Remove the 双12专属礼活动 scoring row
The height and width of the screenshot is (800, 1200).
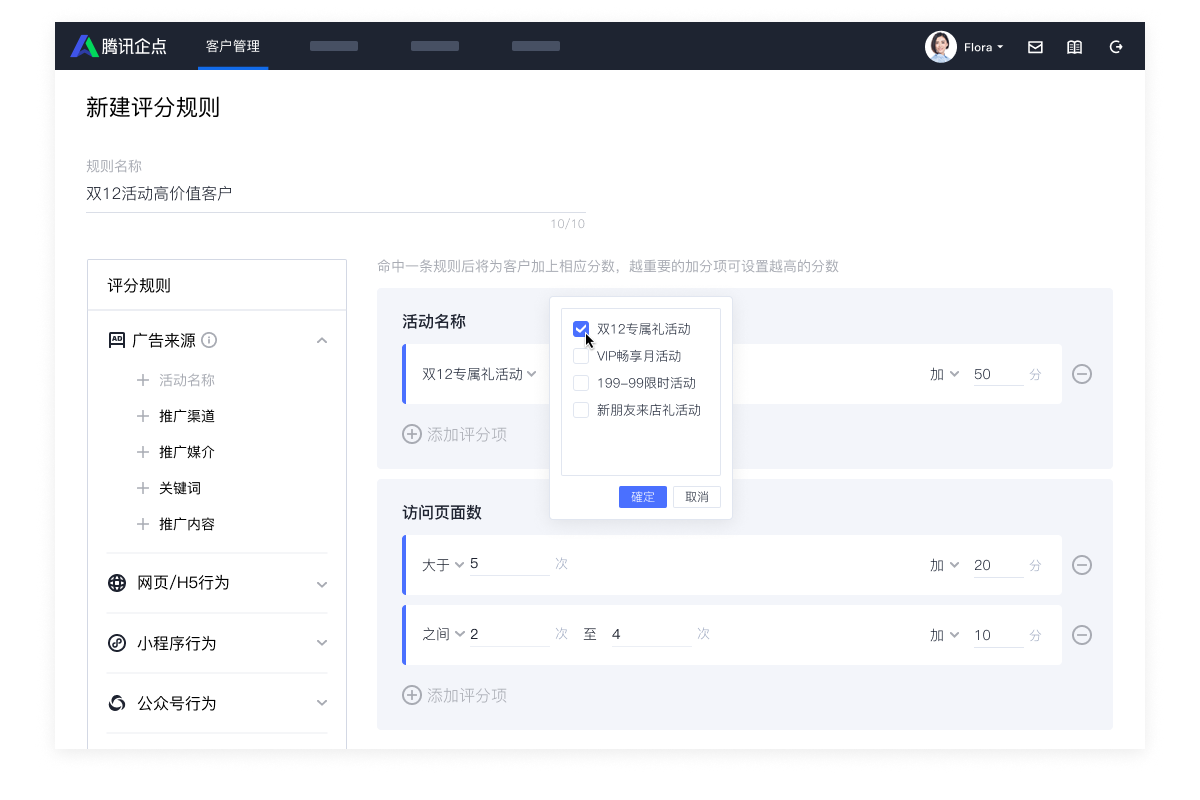tap(1082, 374)
